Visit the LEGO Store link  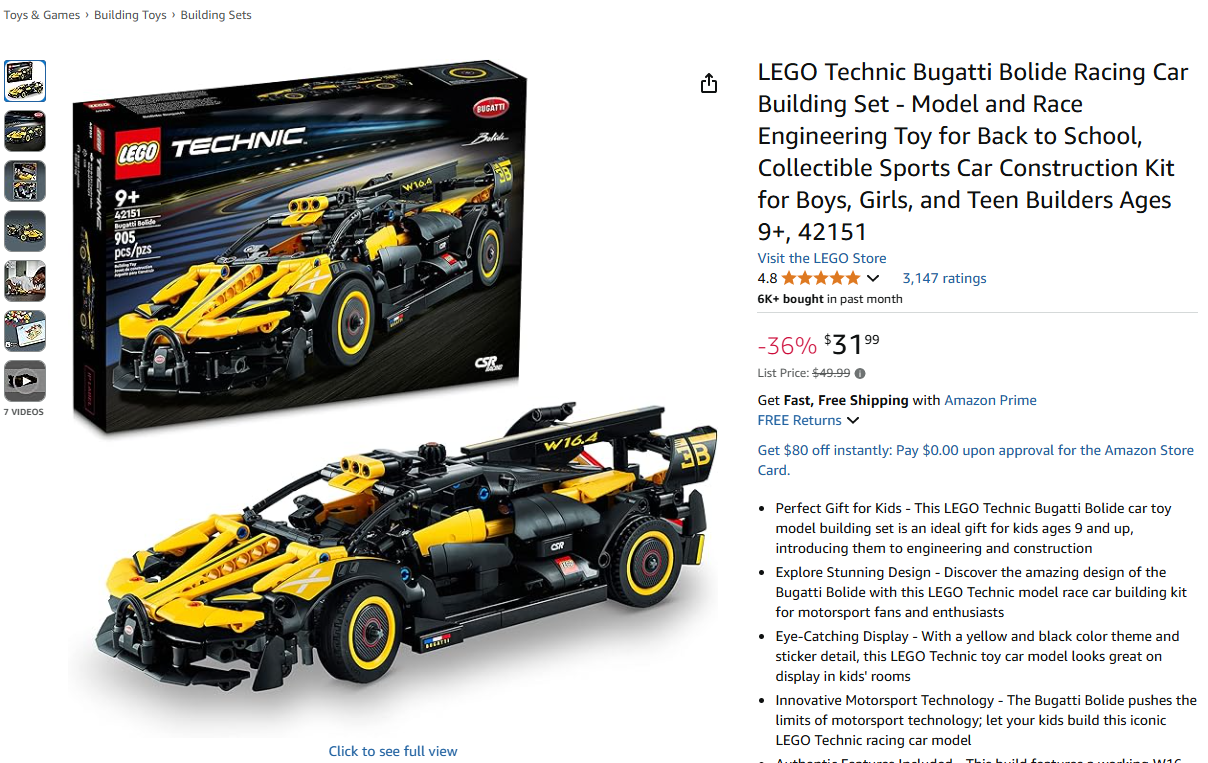pyautogui.click(x=822, y=258)
